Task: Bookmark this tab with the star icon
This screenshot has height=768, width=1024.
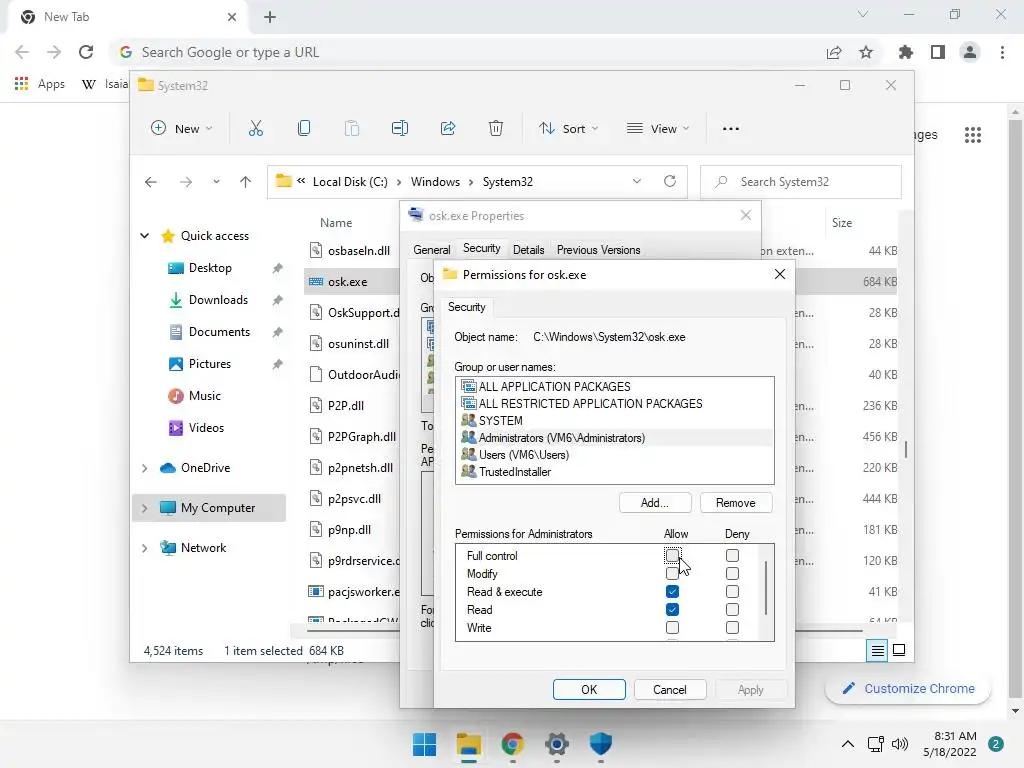Action: [x=866, y=52]
